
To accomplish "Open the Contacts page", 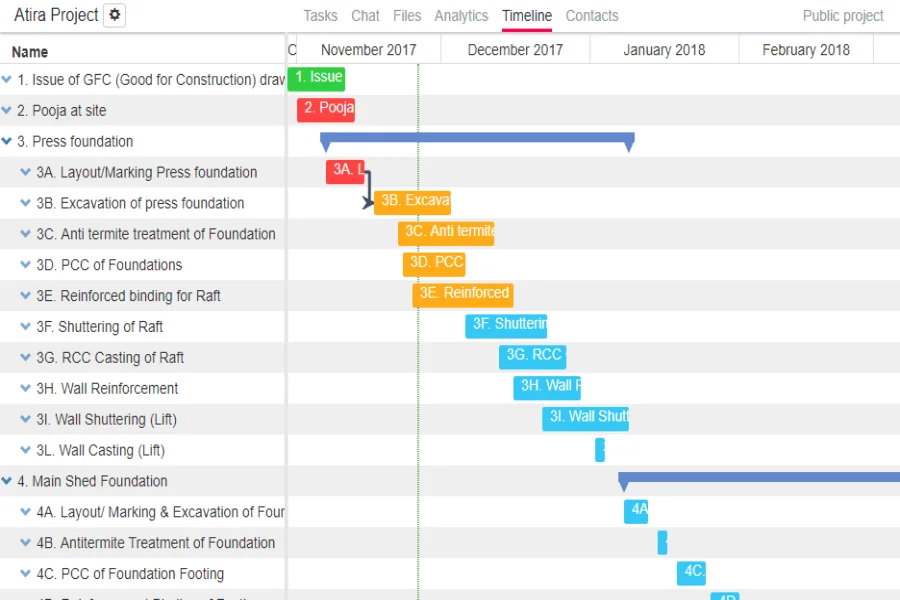I will pyautogui.click(x=592, y=15).
